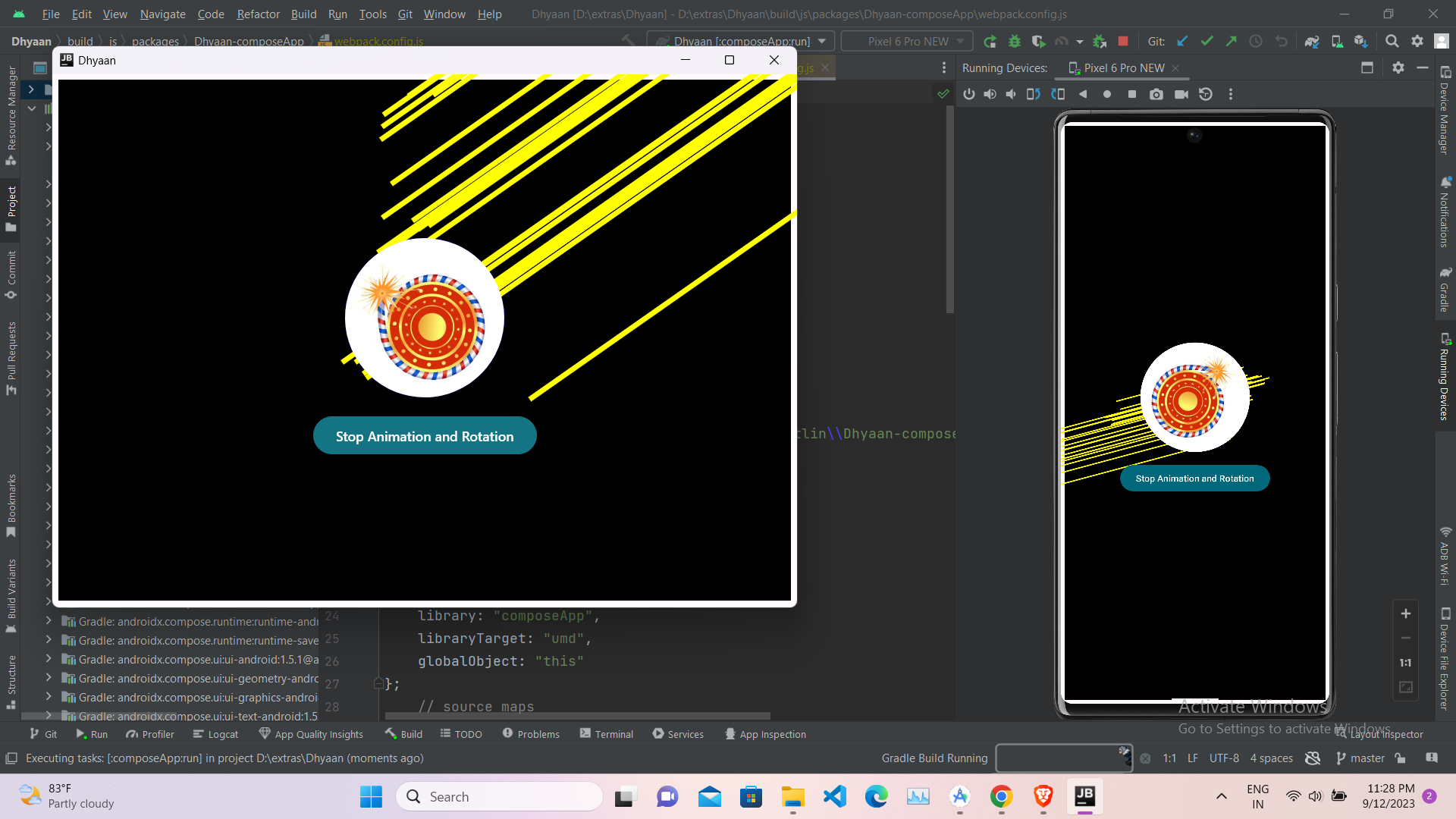
Task: Open the Build menu
Action: (x=303, y=14)
